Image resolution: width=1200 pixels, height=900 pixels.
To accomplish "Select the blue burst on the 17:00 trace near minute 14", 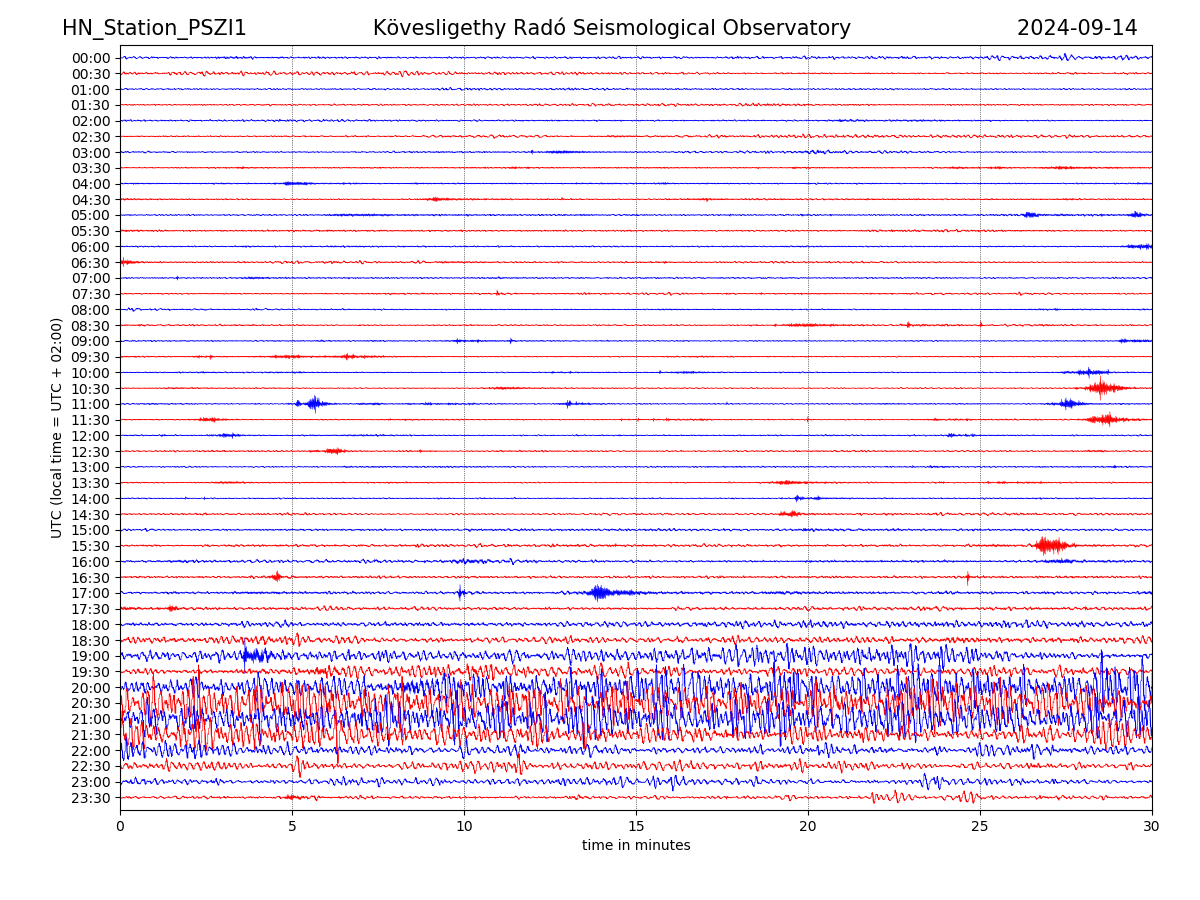I will [x=600, y=592].
